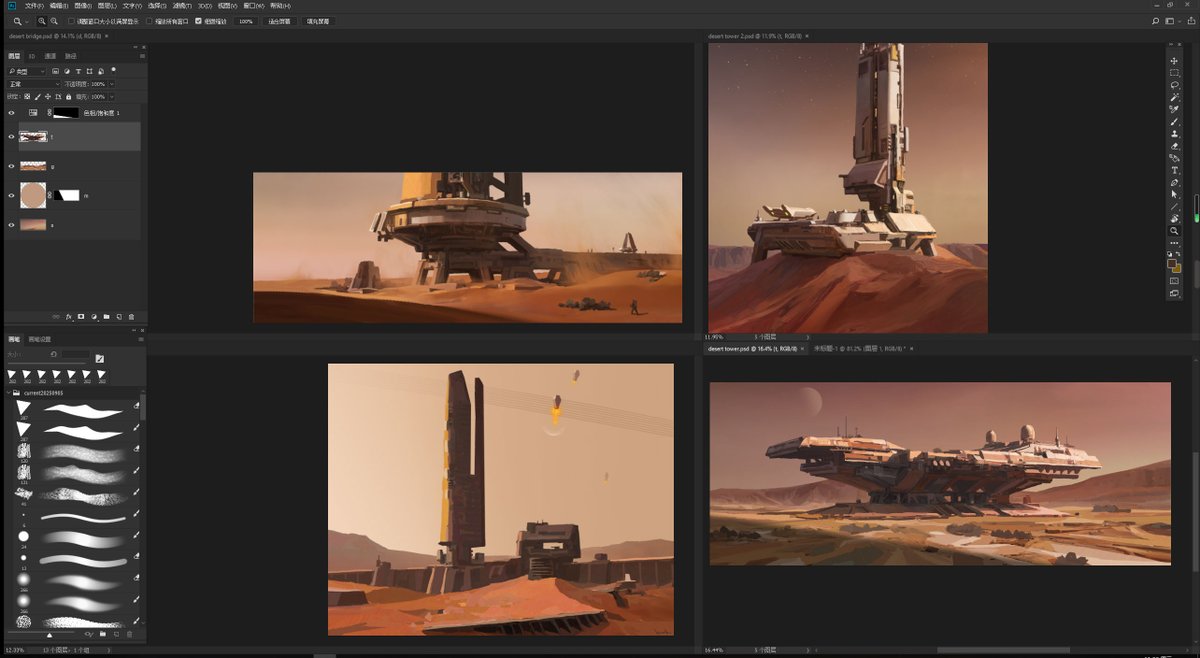Select the Rectangular Marquee tool

click(1174, 73)
